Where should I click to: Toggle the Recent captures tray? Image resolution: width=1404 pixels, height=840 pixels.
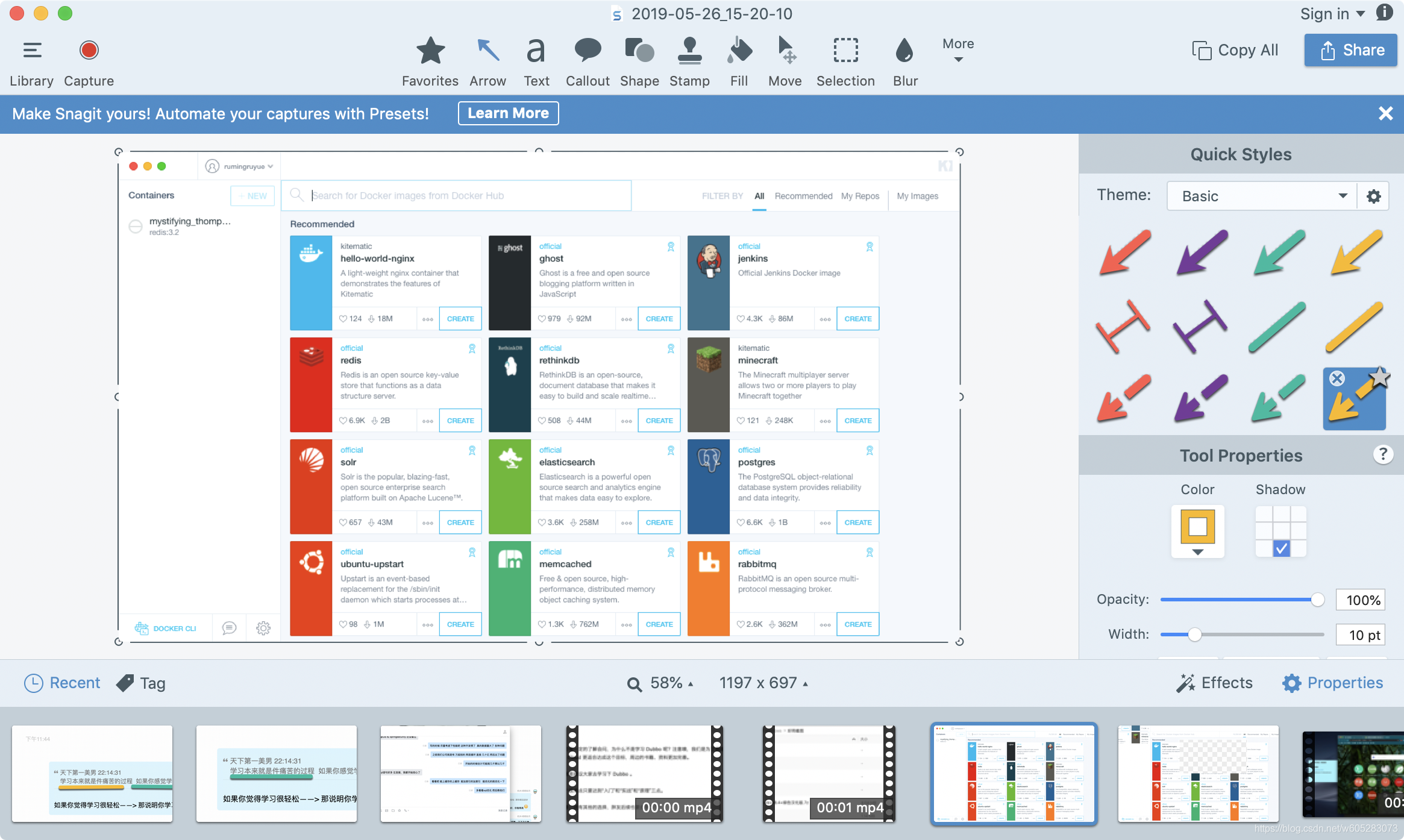(x=62, y=683)
